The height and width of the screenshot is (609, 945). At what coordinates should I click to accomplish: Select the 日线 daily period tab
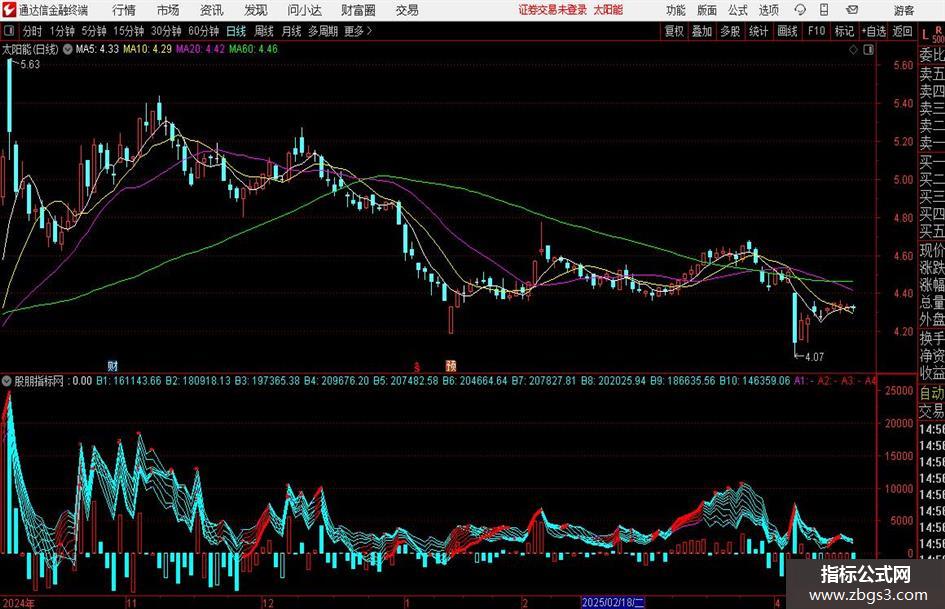236,31
